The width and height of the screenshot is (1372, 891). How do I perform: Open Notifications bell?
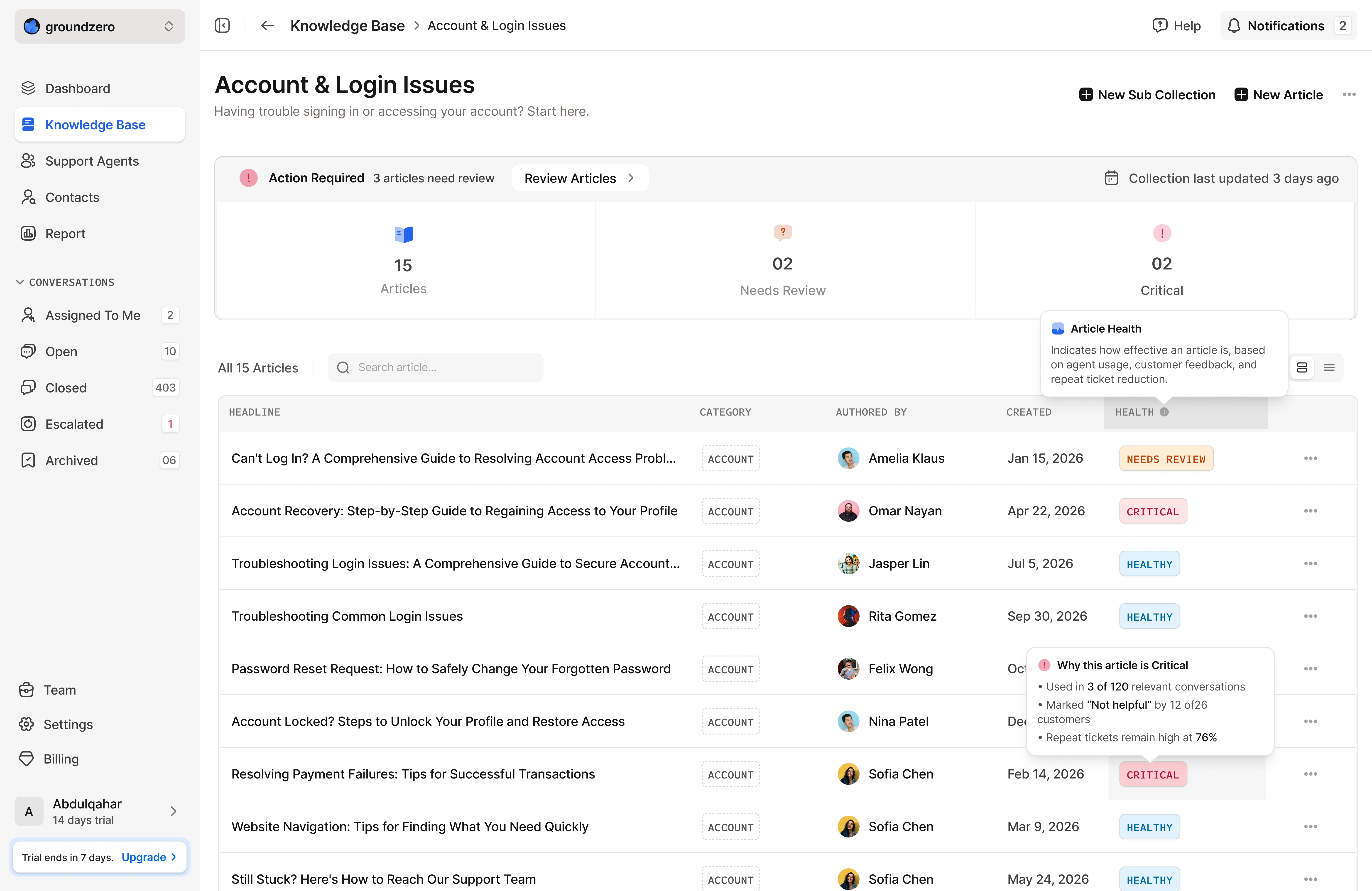(x=1233, y=25)
